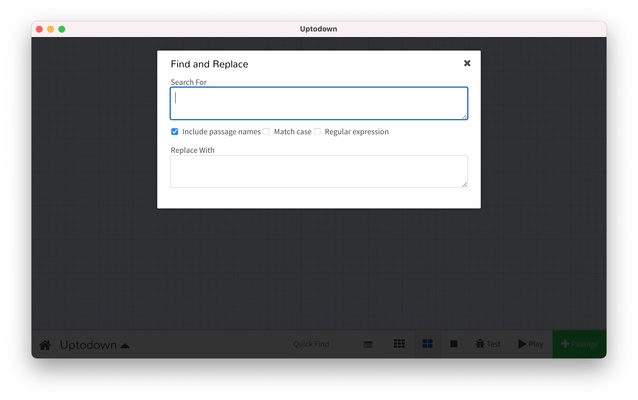
Task: Go to the home library icon
Action: coord(45,345)
